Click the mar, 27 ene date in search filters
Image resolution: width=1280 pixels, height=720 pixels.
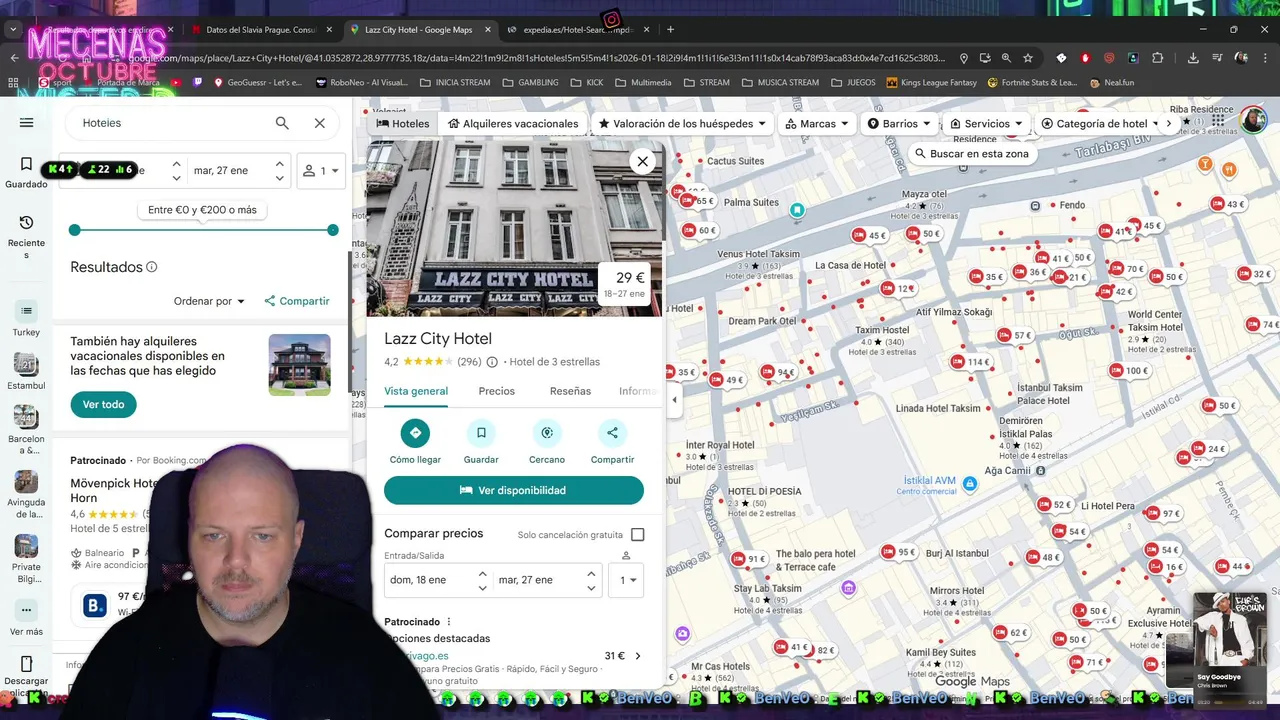221,170
